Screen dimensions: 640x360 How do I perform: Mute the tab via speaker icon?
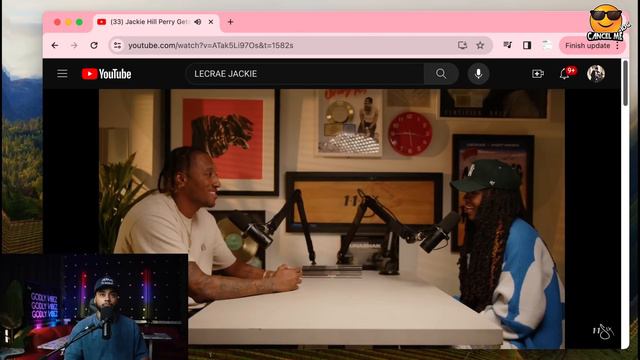[198, 22]
